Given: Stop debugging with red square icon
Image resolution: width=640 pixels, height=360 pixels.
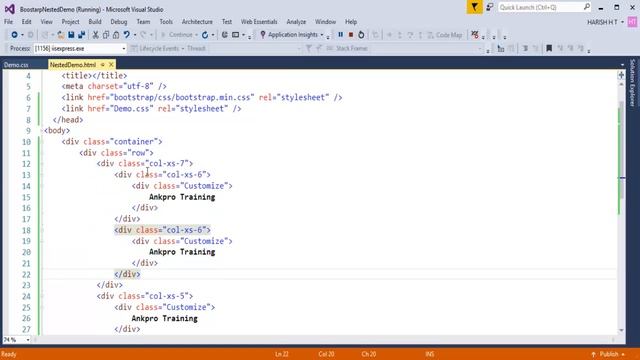Looking at the screenshot, I should [x=351, y=35].
